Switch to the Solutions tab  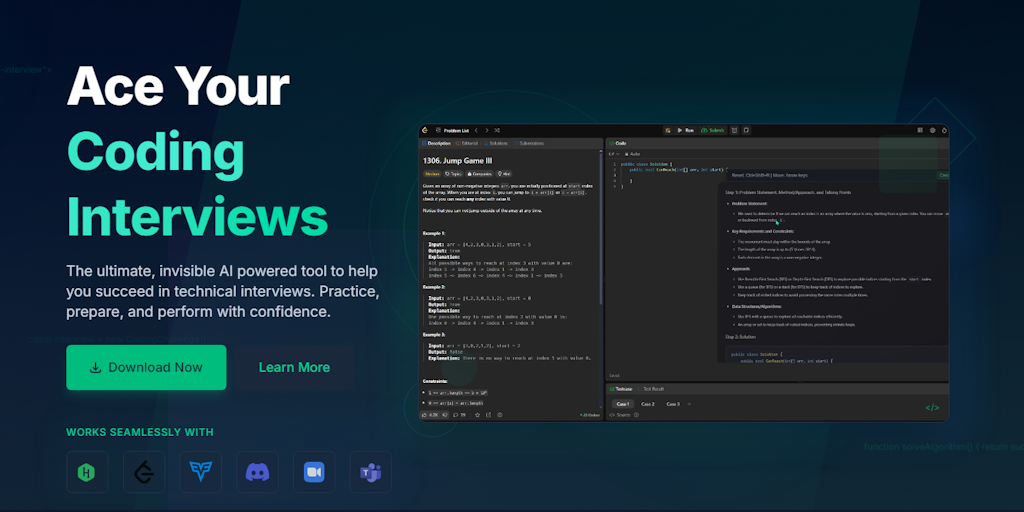(x=496, y=143)
